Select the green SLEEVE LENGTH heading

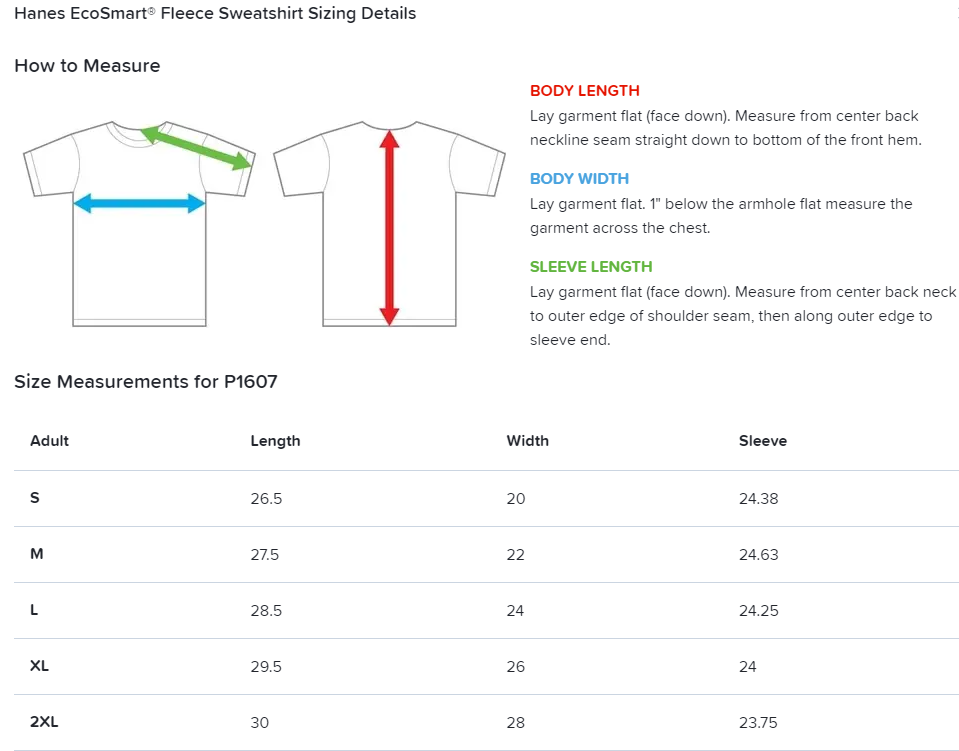coord(590,267)
